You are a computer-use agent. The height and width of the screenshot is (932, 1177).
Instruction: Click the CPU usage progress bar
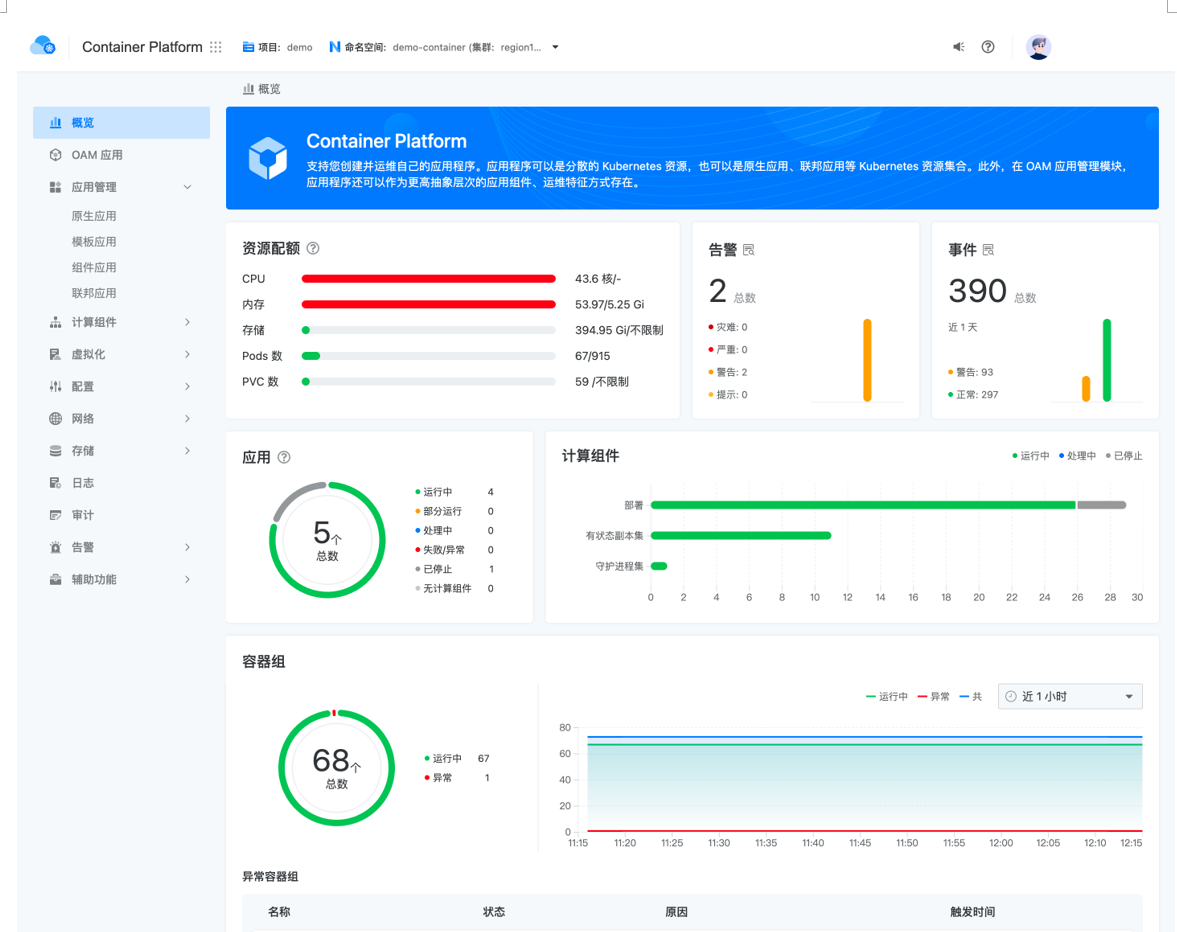point(428,278)
